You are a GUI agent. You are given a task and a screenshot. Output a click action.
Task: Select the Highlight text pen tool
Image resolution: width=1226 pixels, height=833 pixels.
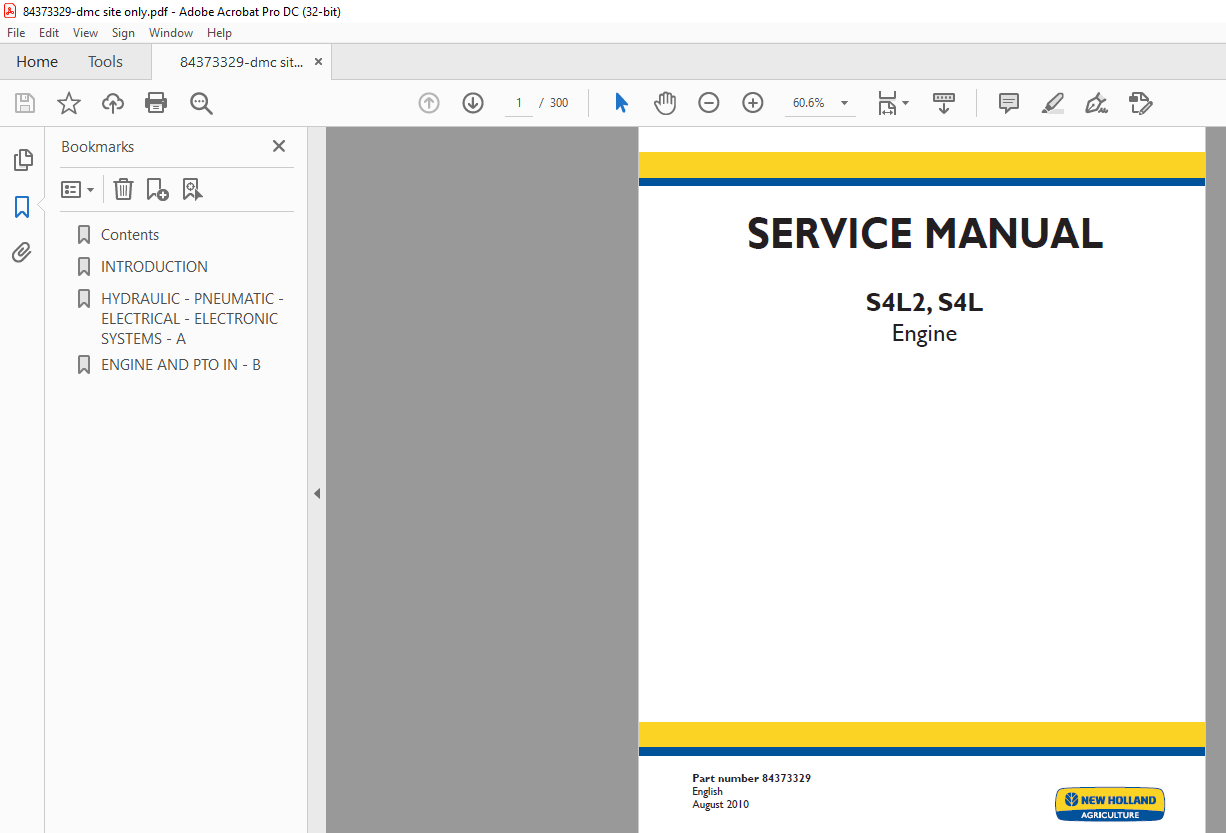click(x=1052, y=103)
